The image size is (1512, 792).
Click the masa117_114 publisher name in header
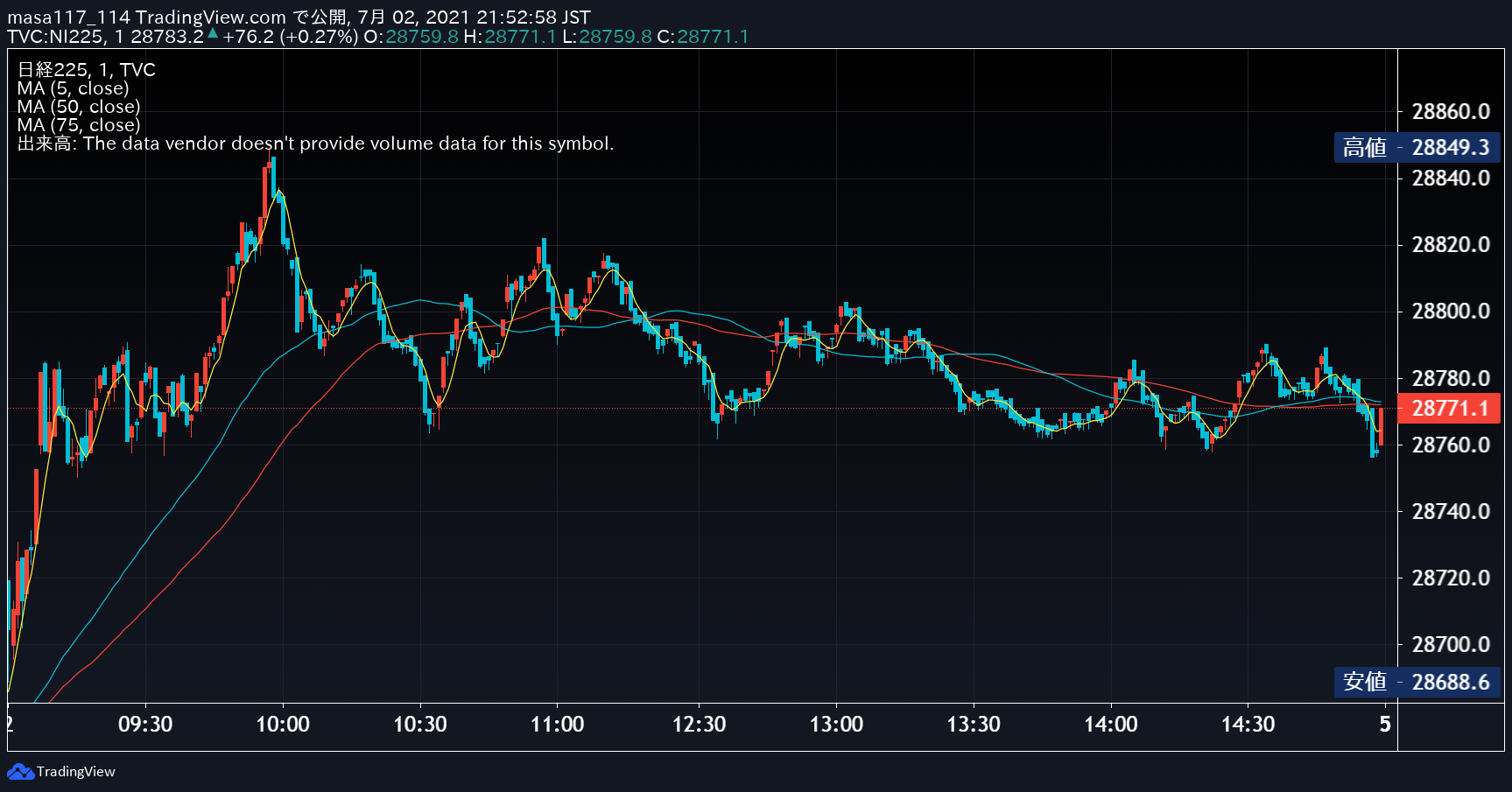tap(69, 18)
